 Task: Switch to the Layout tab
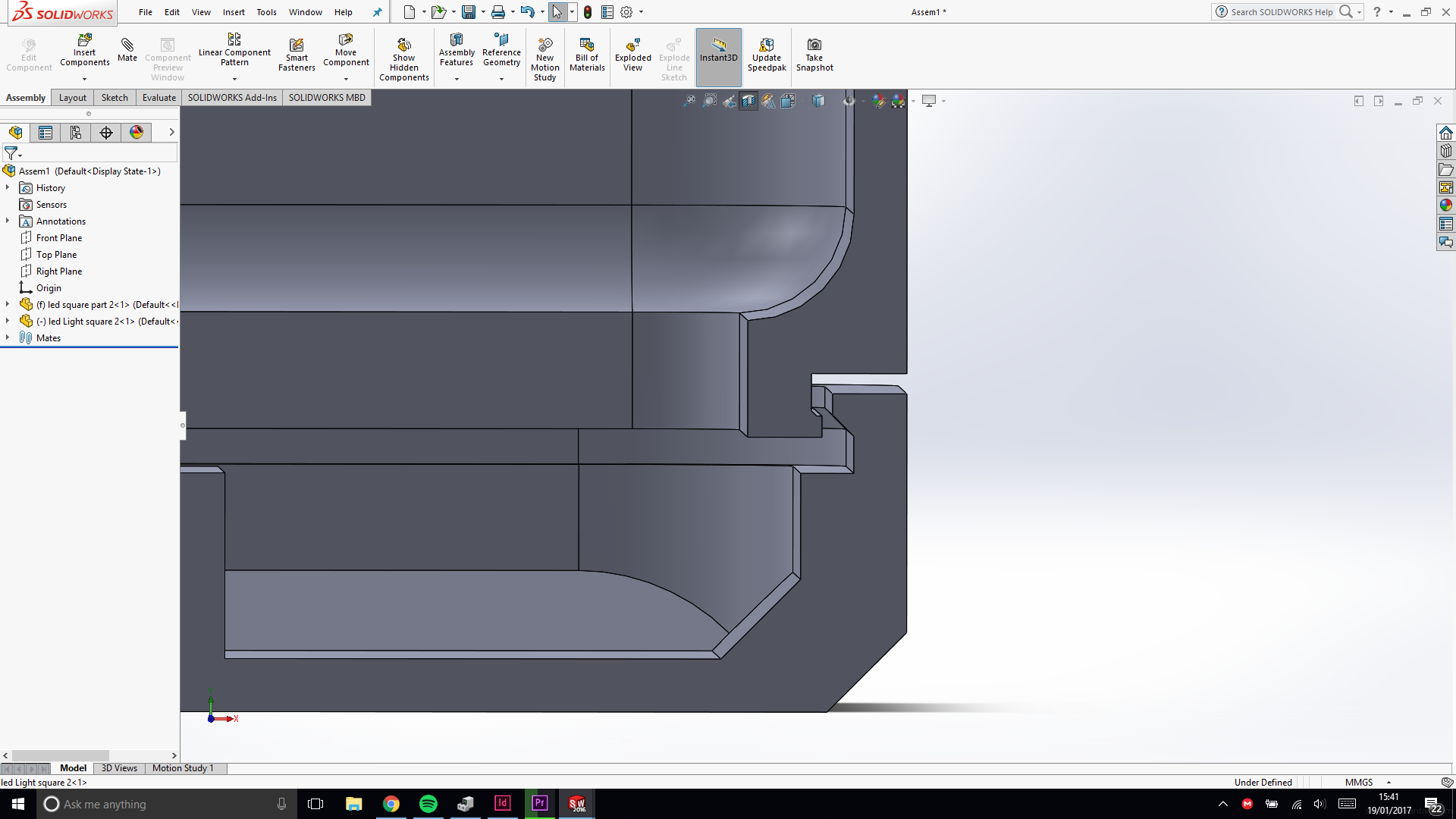[73, 98]
